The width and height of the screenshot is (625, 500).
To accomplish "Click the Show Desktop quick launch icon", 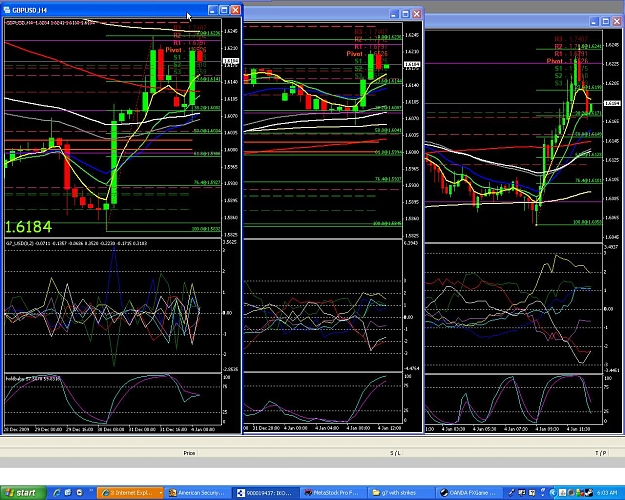I will point(68,493).
